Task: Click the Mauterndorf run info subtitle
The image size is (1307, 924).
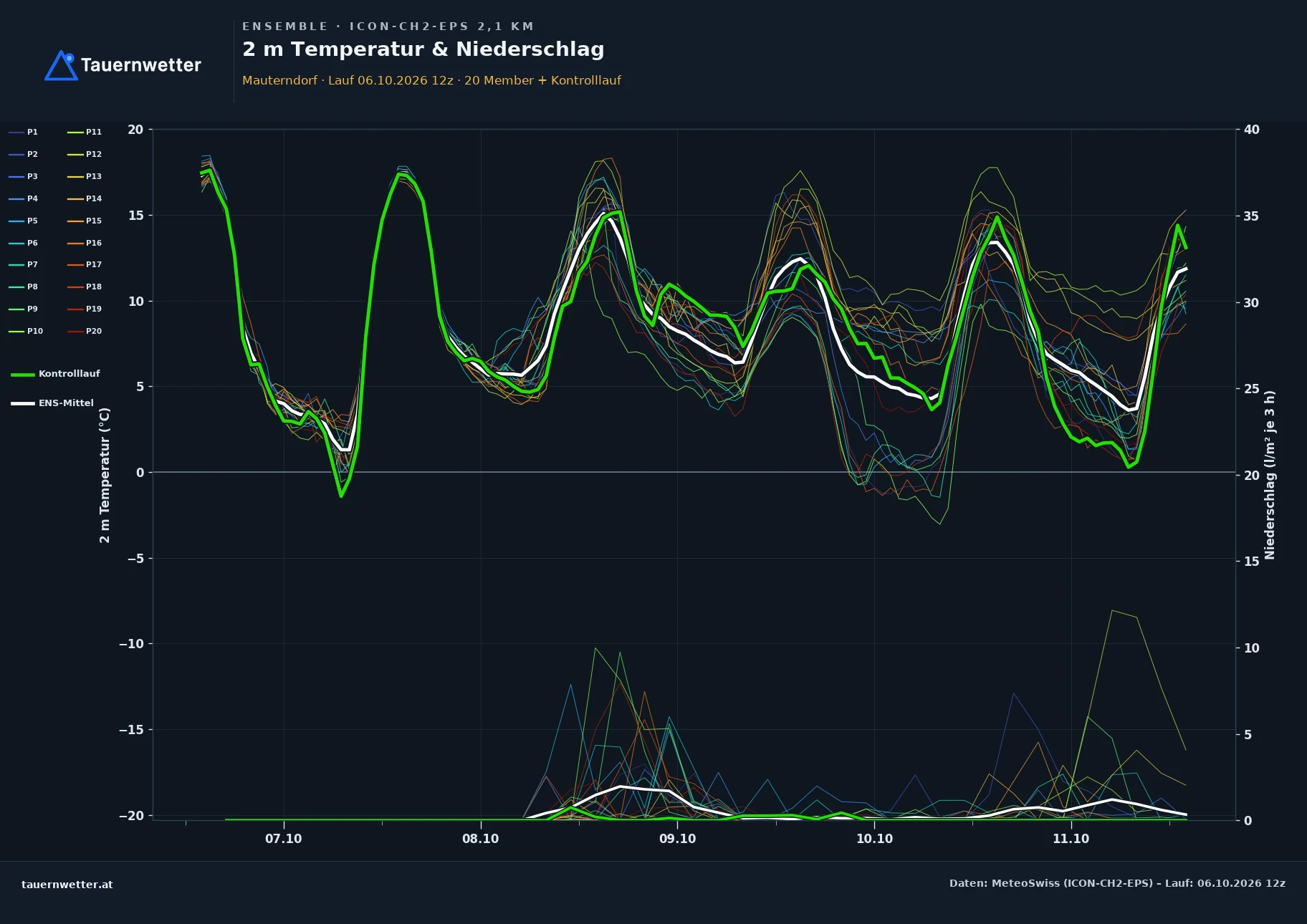Action: coord(431,80)
